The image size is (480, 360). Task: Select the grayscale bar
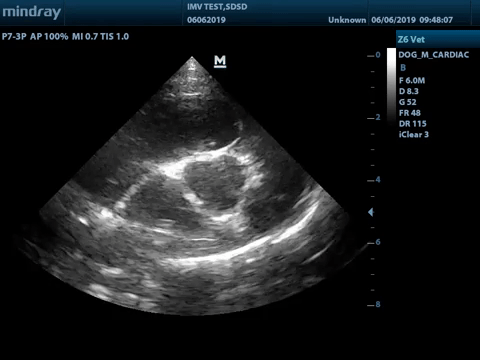[391, 87]
